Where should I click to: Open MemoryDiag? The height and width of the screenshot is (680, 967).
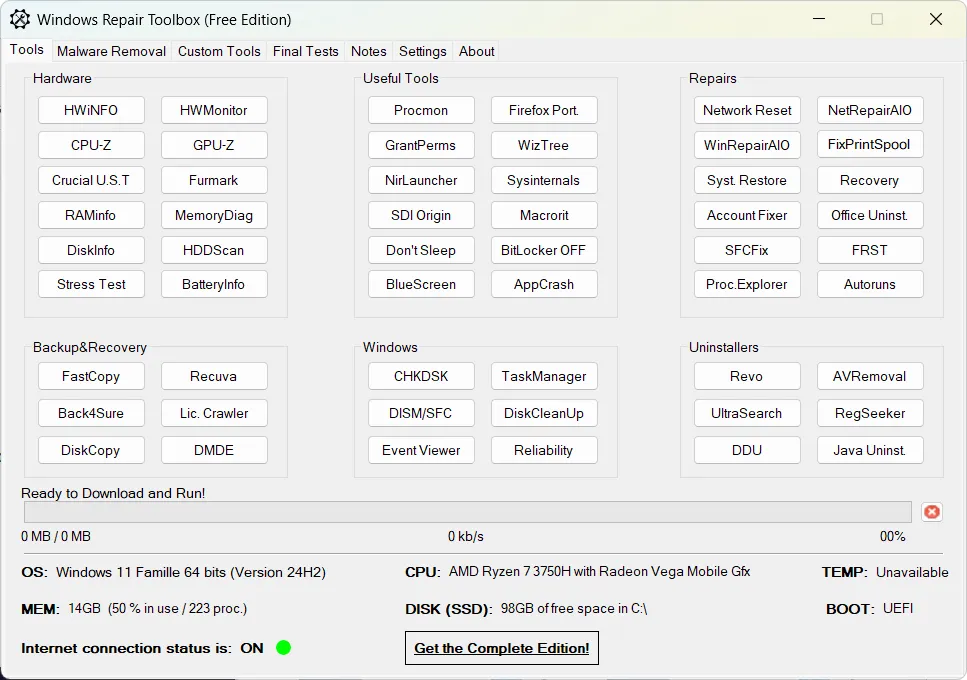coord(214,215)
